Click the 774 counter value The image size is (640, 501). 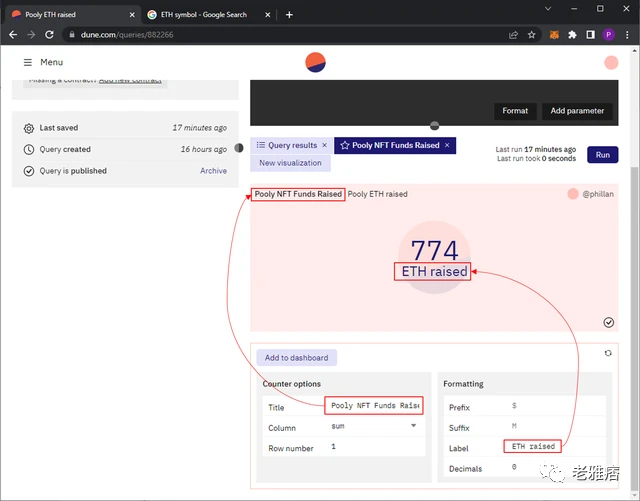tap(434, 250)
